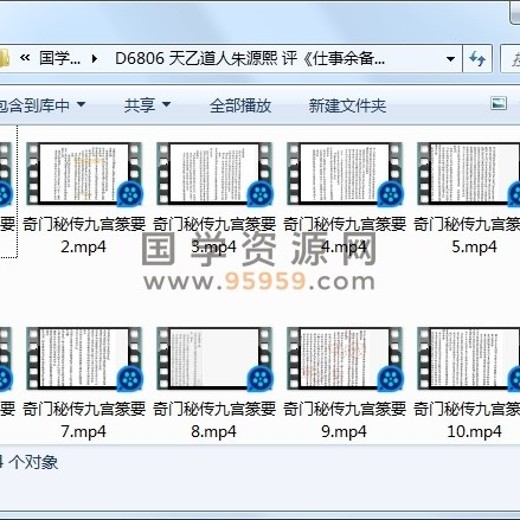The image size is (520, 520).
Task: Select thumbnail of 奇门秘传九宫篆要5.mp4
Action: click(468, 174)
